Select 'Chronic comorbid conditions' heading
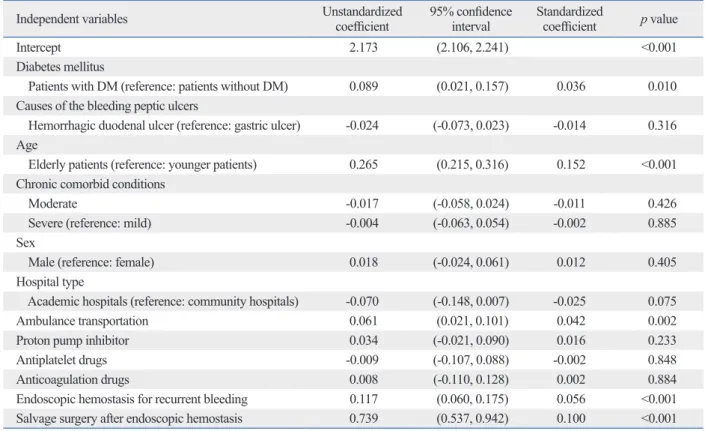 (x=90, y=184)
